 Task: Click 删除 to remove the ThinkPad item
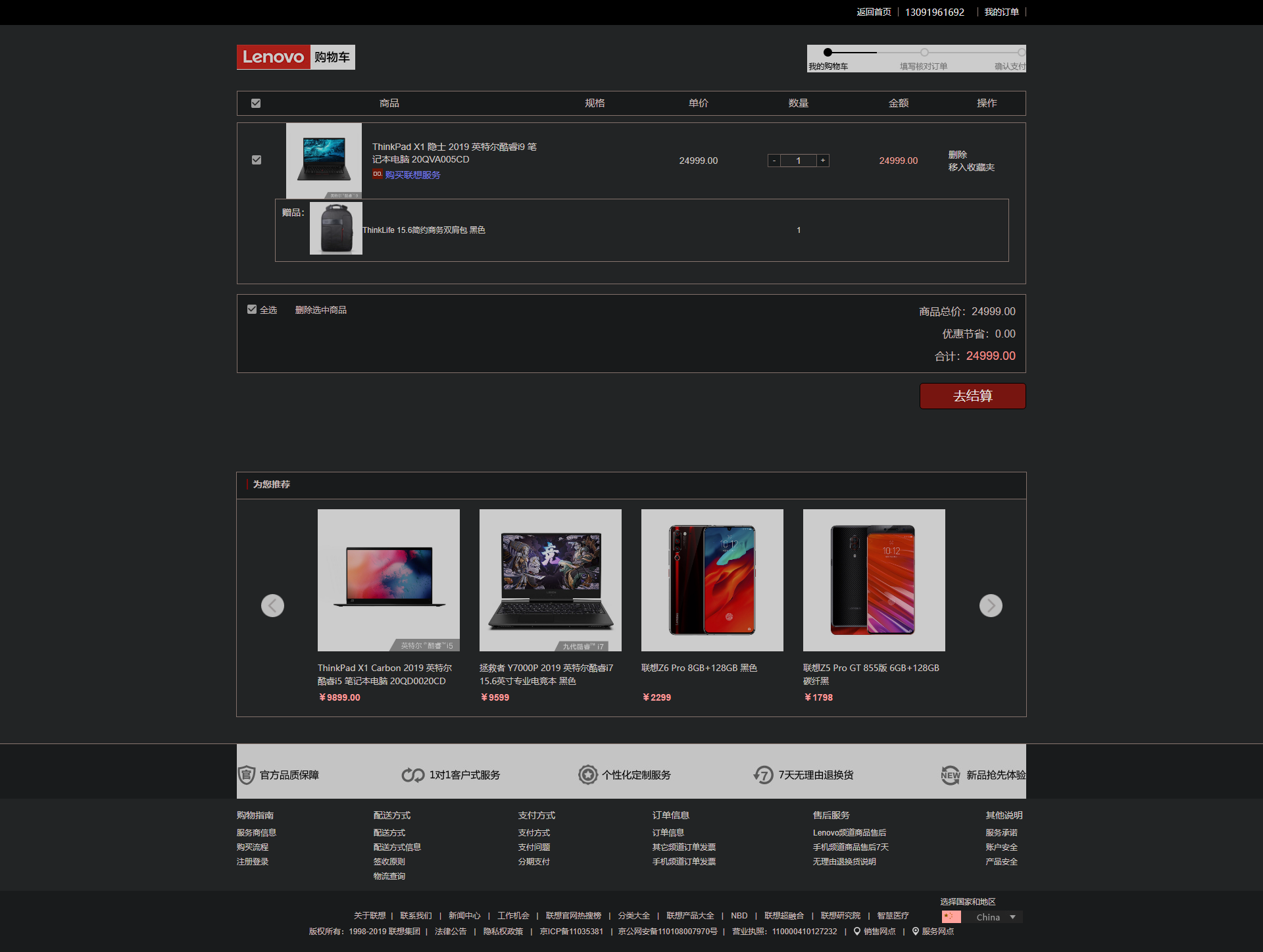pyautogui.click(x=957, y=155)
